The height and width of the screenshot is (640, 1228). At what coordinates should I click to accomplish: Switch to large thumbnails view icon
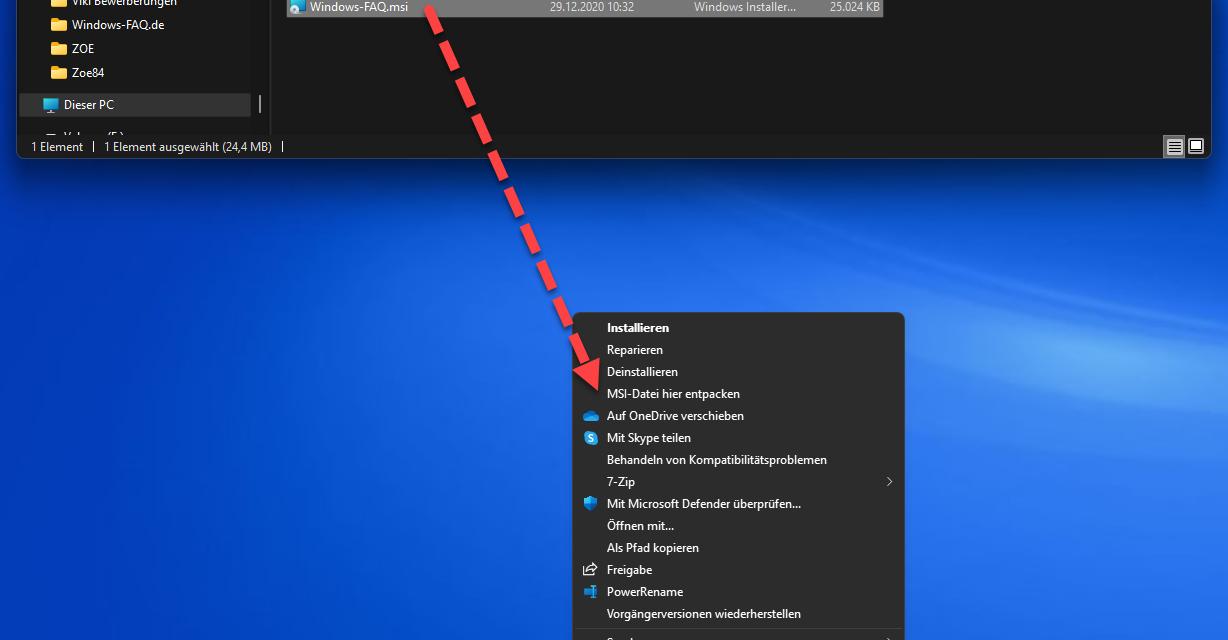pos(1195,147)
